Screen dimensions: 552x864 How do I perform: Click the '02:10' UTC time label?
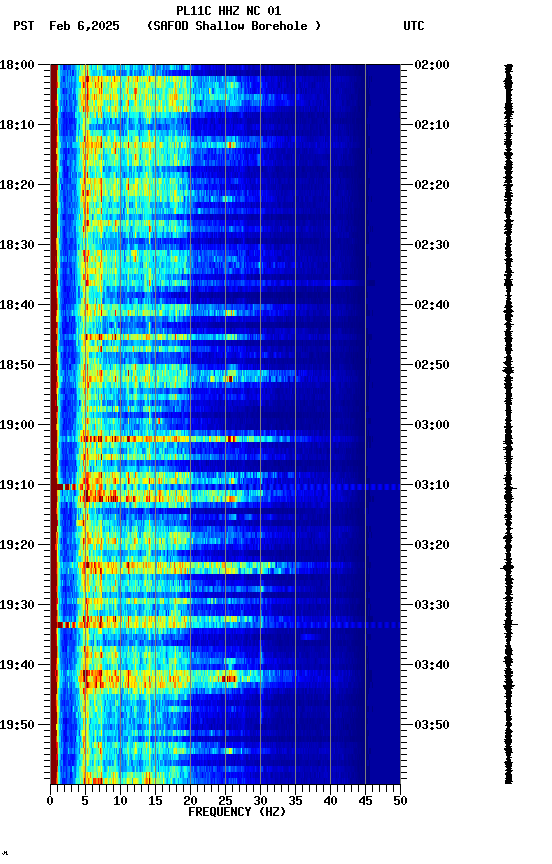pos(432,125)
